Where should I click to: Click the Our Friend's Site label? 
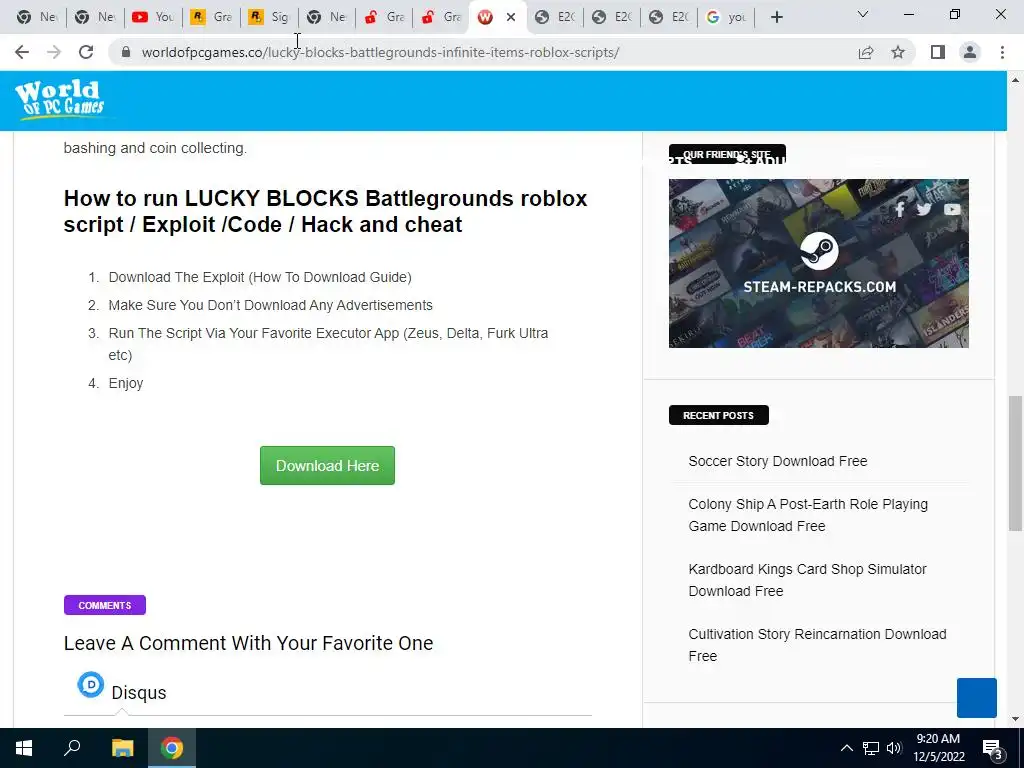[x=727, y=154]
